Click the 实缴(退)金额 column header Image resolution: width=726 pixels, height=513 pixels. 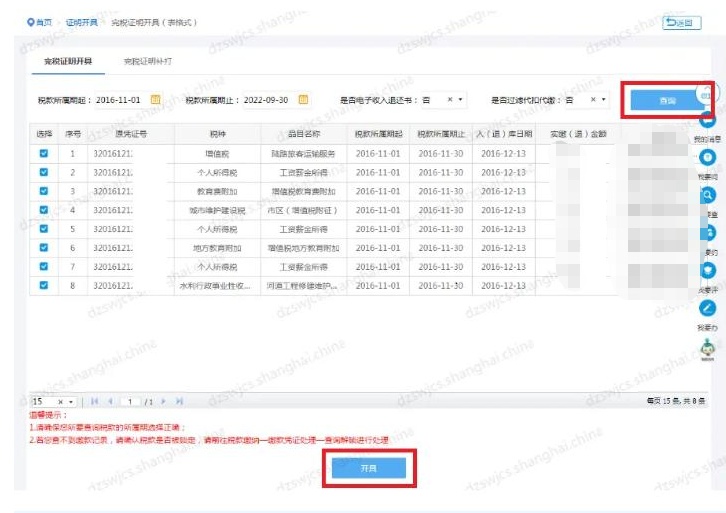click(578, 134)
